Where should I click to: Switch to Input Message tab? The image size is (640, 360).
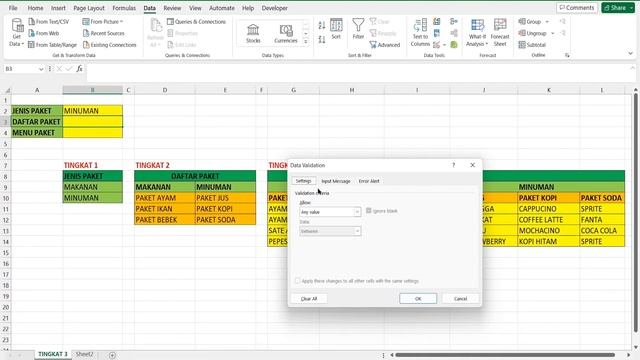[336, 181]
